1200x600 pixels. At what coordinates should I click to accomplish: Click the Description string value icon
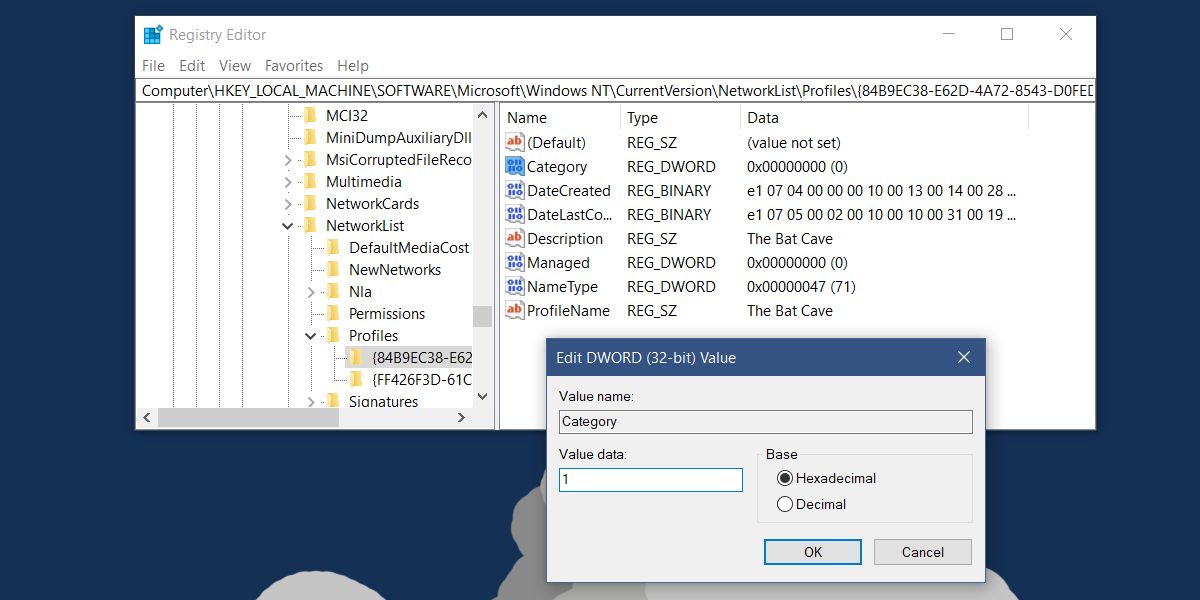[x=514, y=239]
